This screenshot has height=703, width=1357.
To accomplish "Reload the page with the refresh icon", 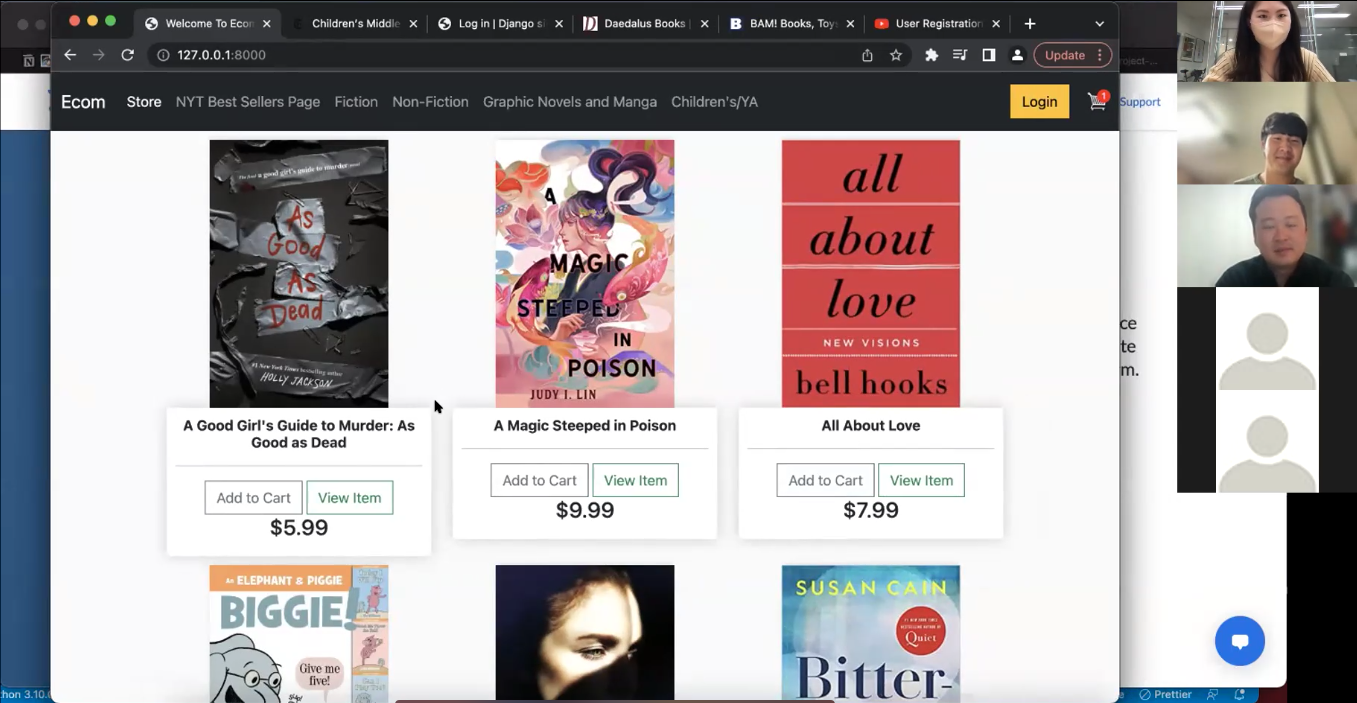I will point(127,55).
